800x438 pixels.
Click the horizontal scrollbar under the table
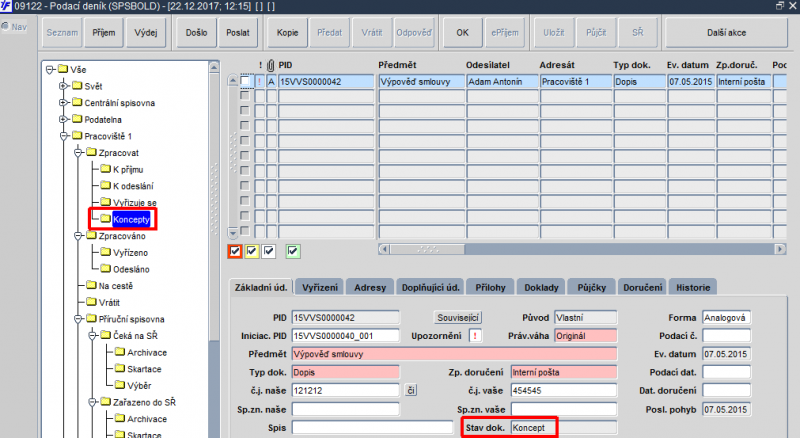[x=582, y=249]
